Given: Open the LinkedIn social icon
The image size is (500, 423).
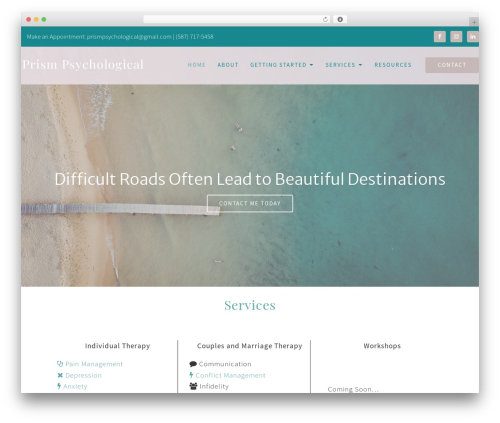Looking at the screenshot, I should tap(473, 36).
